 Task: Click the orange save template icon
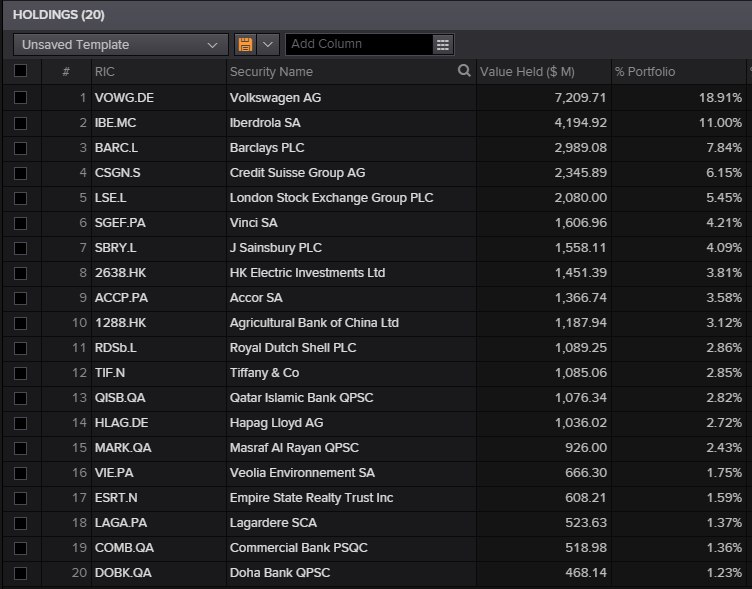tap(245, 45)
